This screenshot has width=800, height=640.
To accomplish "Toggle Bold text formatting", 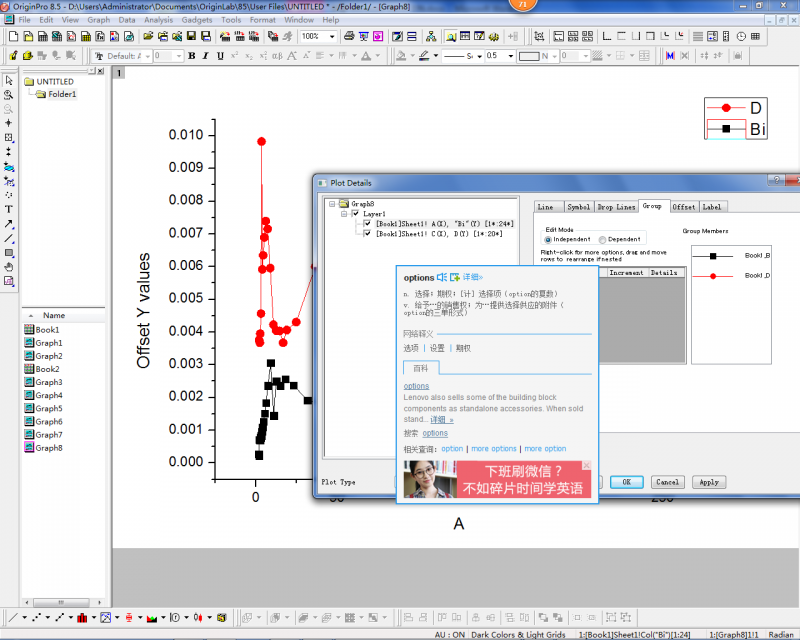I will [192, 56].
